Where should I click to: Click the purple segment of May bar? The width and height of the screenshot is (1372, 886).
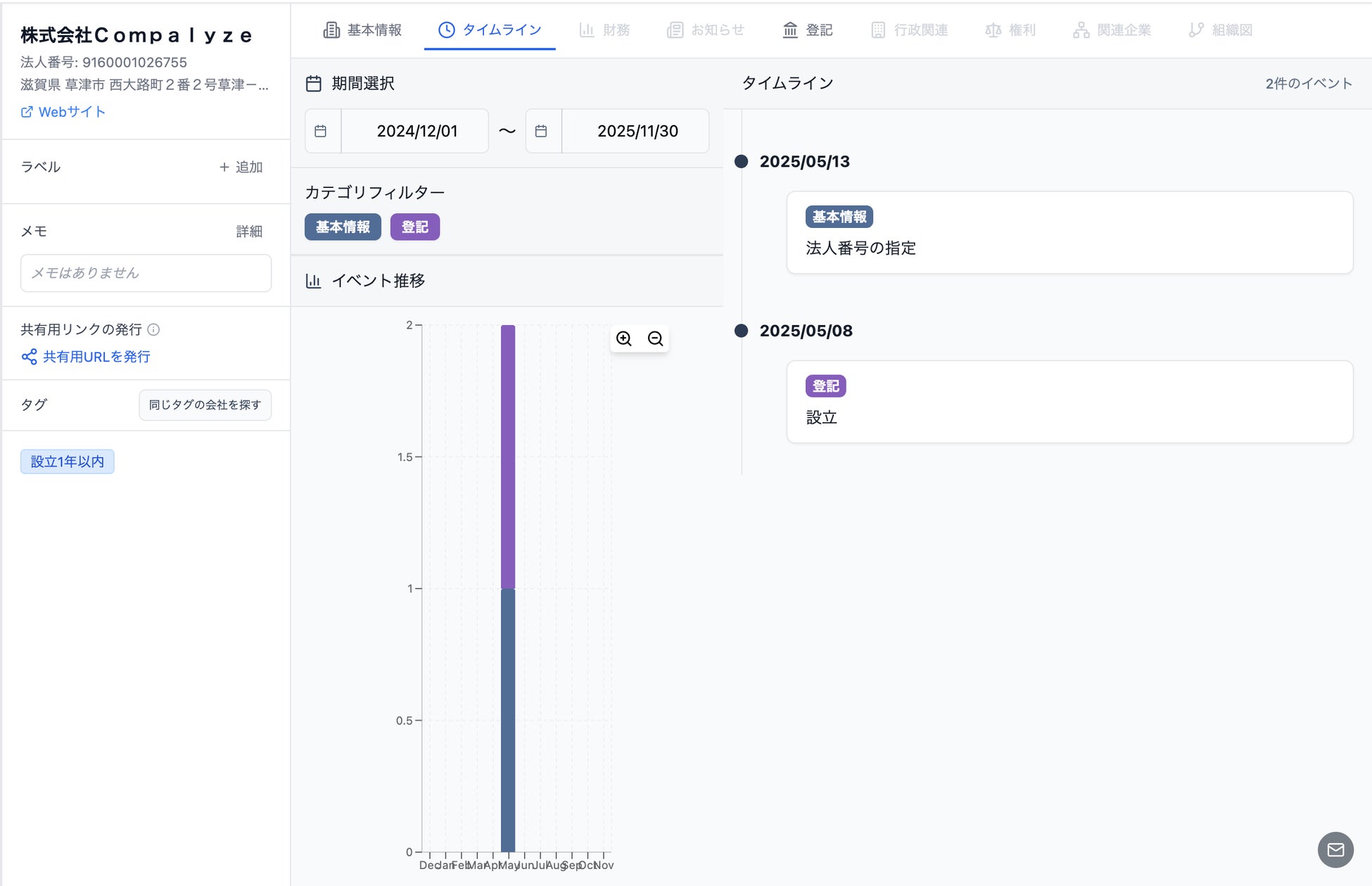coord(508,456)
